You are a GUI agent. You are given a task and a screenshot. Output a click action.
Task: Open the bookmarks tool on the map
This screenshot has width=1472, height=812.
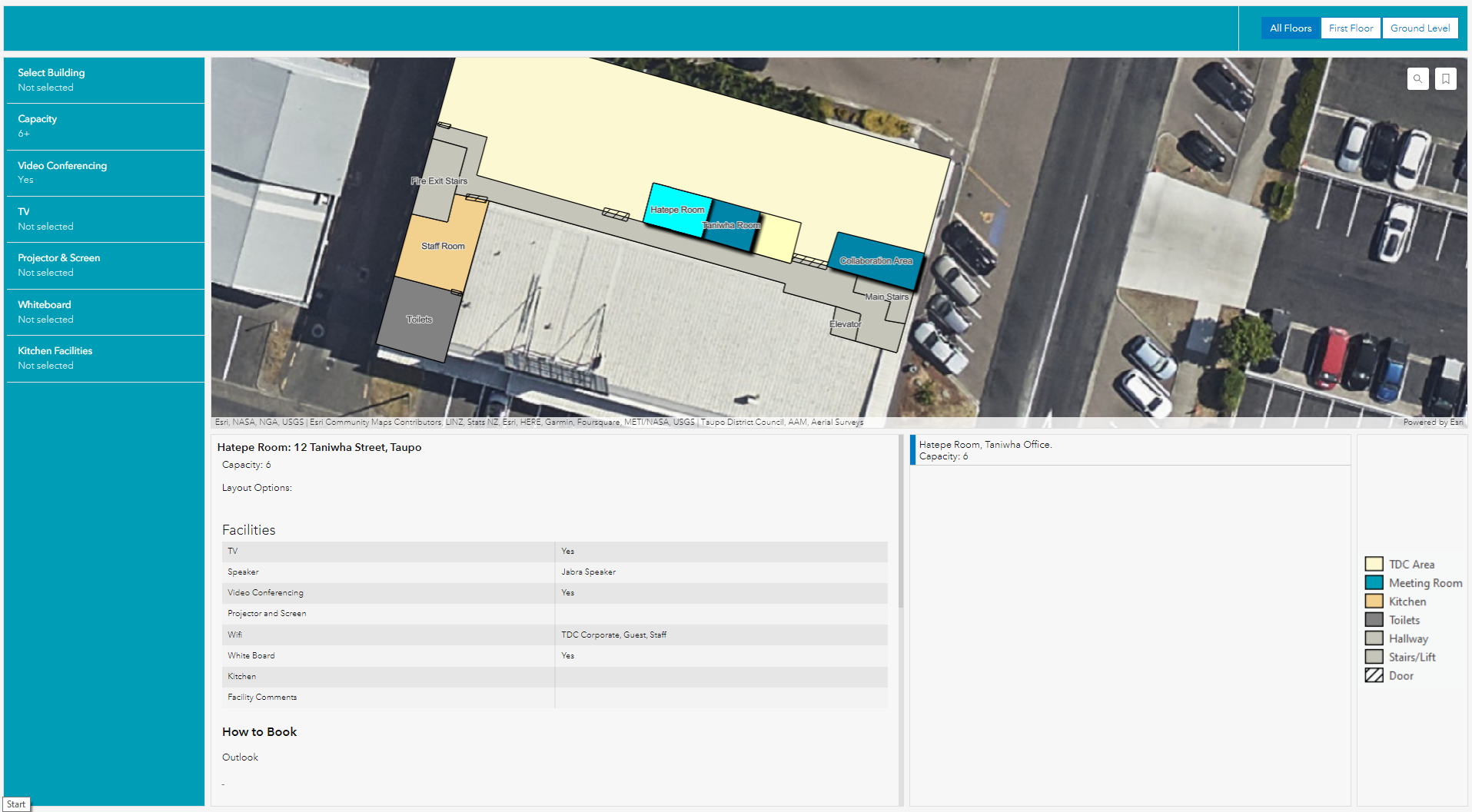1445,78
